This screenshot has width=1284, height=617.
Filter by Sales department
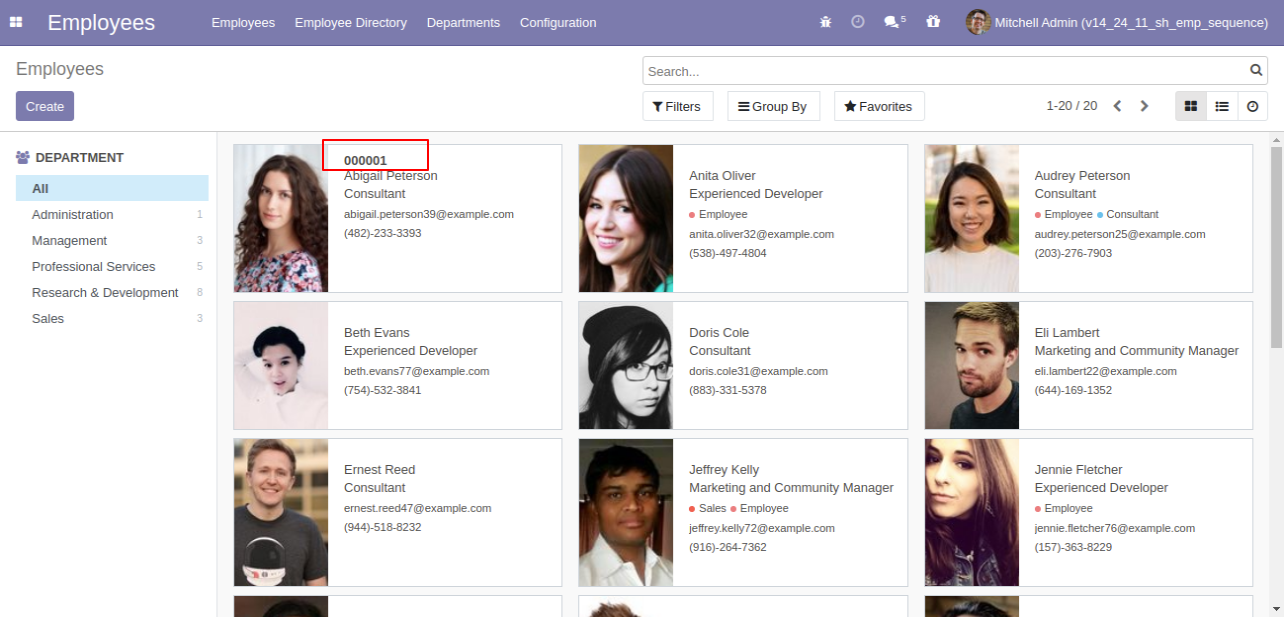[112, 318]
